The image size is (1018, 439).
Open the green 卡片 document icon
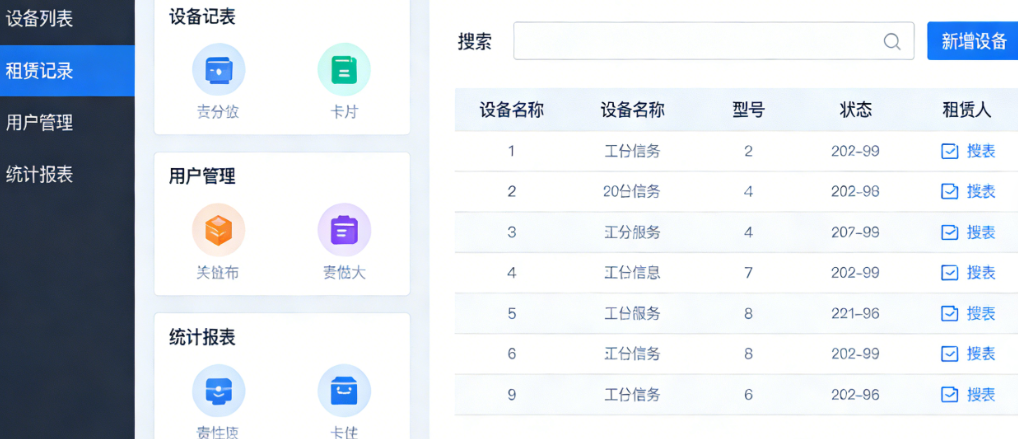[x=344, y=70]
